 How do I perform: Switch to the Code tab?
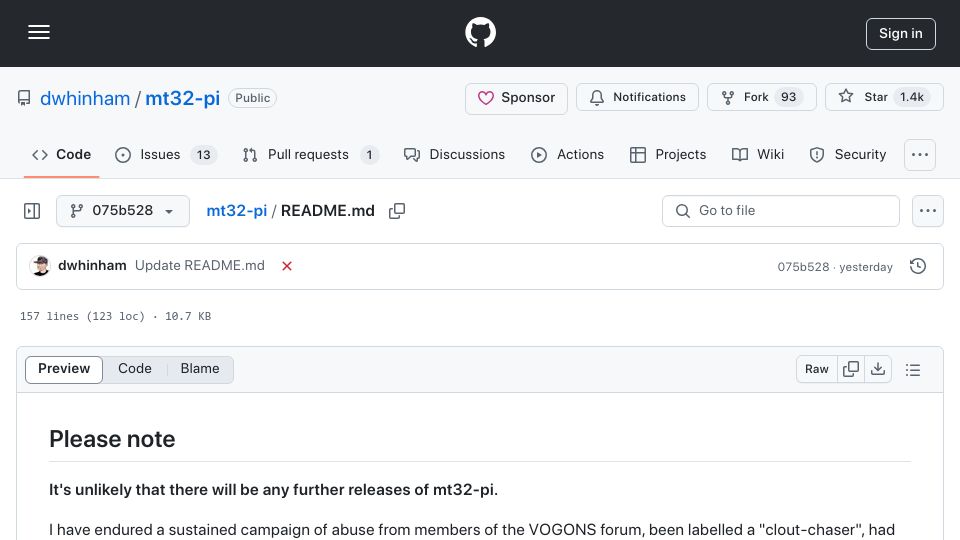pos(61,155)
